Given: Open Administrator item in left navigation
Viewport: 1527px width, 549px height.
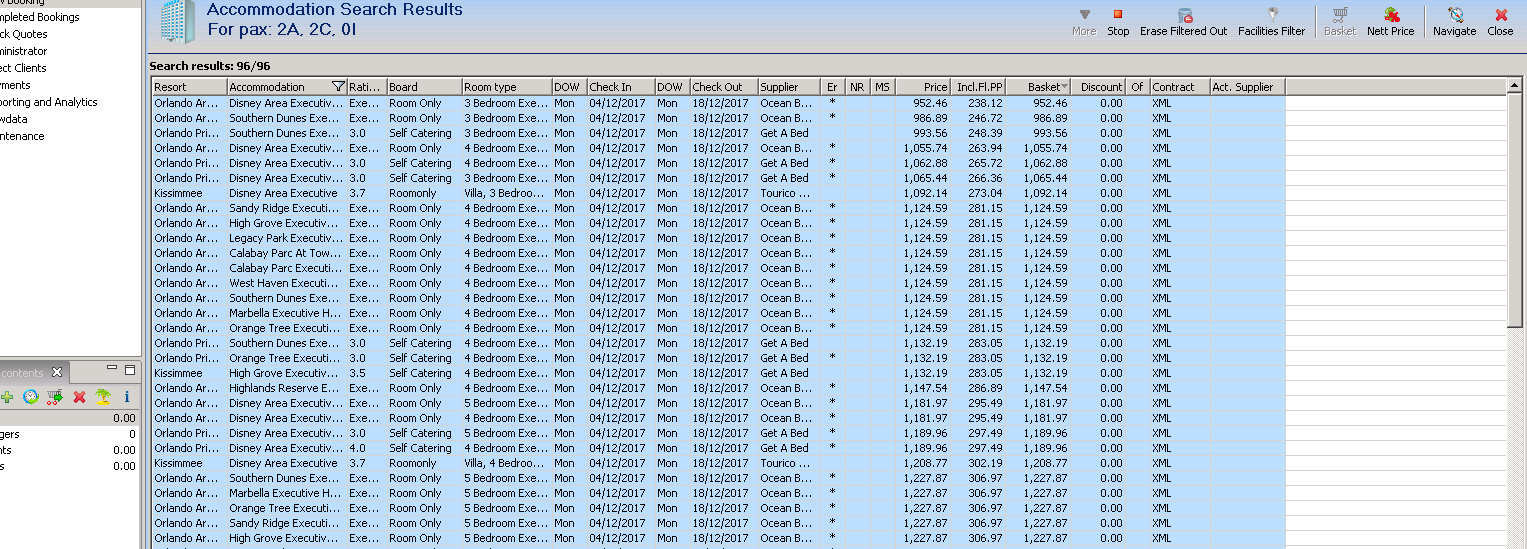Looking at the screenshot, I should click(23, 51).
